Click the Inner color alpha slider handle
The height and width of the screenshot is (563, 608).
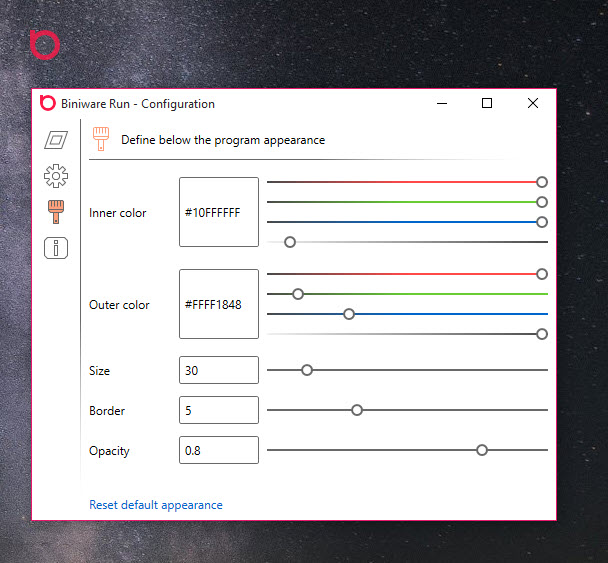[290, 242]
